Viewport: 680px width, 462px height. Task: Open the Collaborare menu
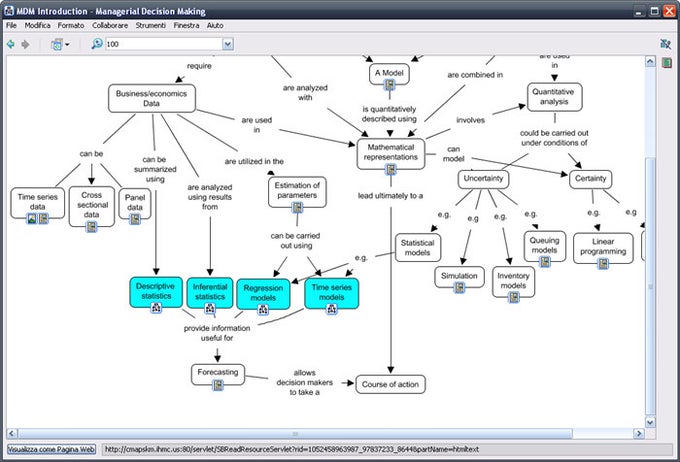[x=110, y=25]
